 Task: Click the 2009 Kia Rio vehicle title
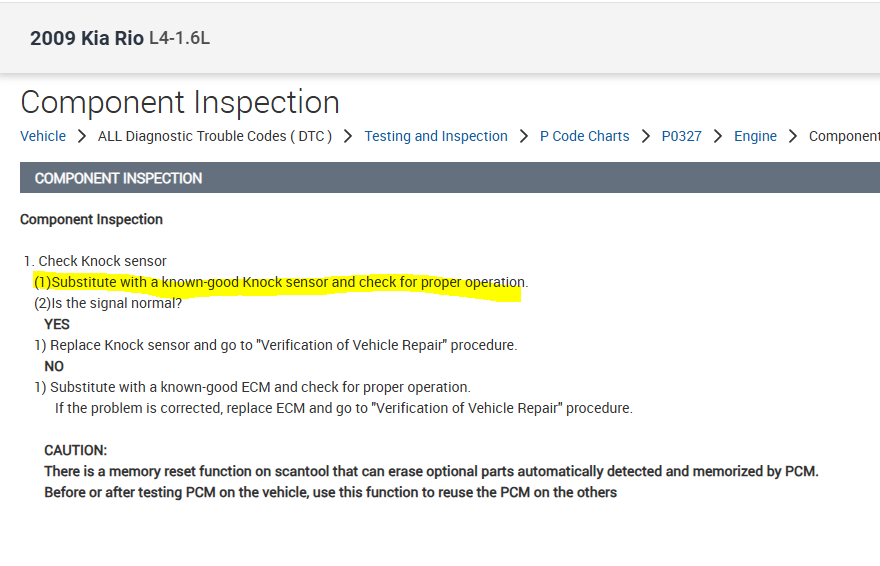(87, 39)
